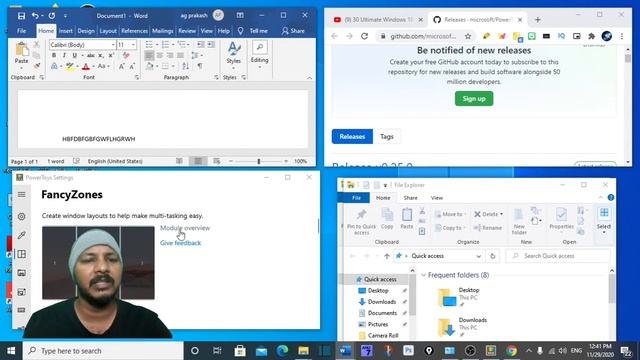Reload the Chrome page
Image resolution: width=640 pixels, height=360 pixels.
tap(364, 36)
